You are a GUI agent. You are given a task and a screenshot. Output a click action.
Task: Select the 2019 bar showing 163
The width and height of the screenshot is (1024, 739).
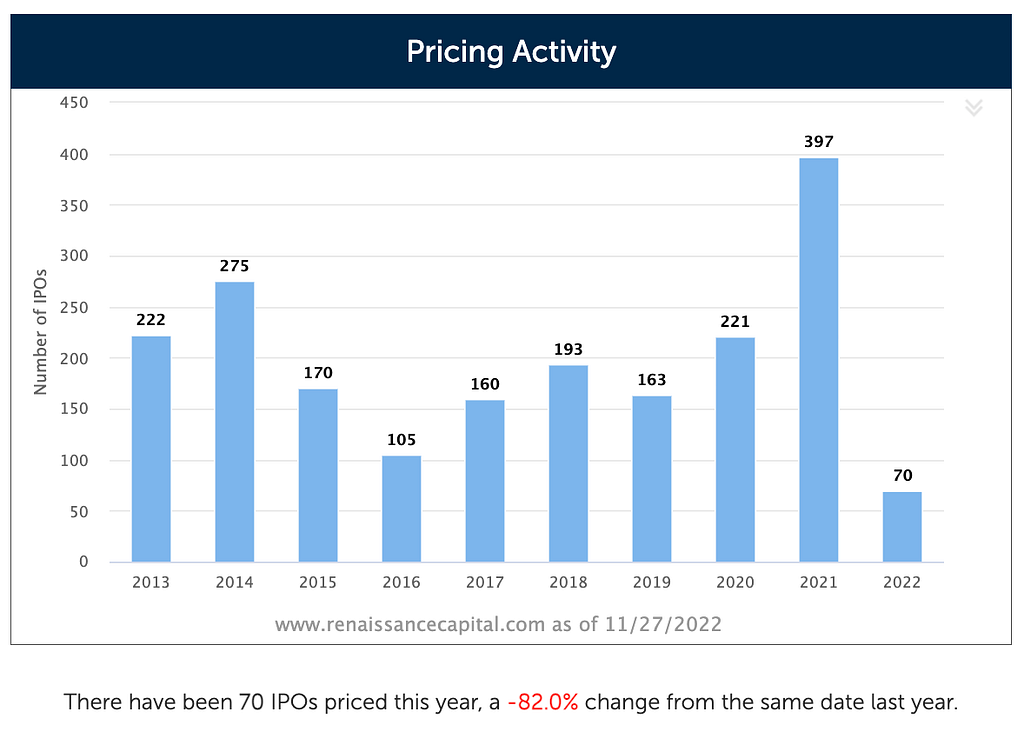tap(652, 479)
